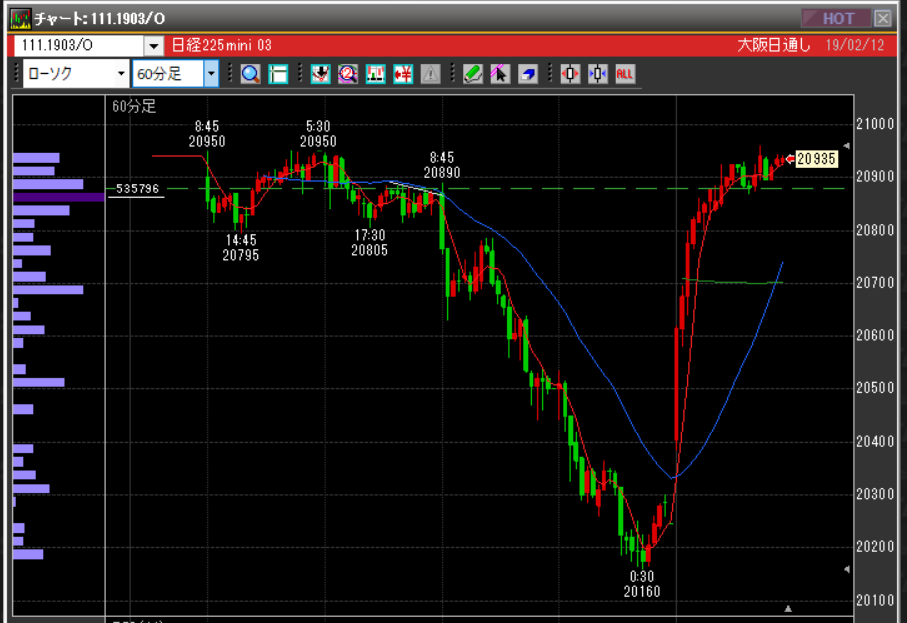Close the chart window
Viewport: 907px width, 623px height.
tap(883, 19)
